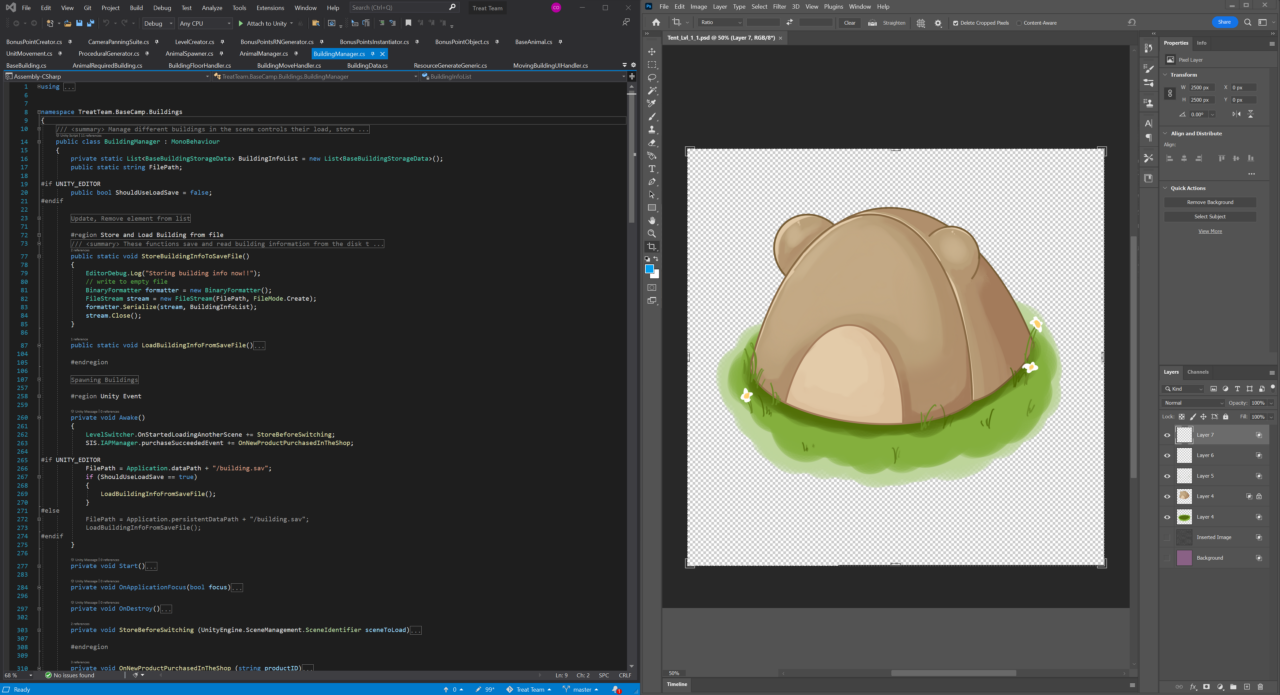Switch to the AnimalManager.cs tab
The height and width of the screenshot is (695, 1280).
click(263, 53)
